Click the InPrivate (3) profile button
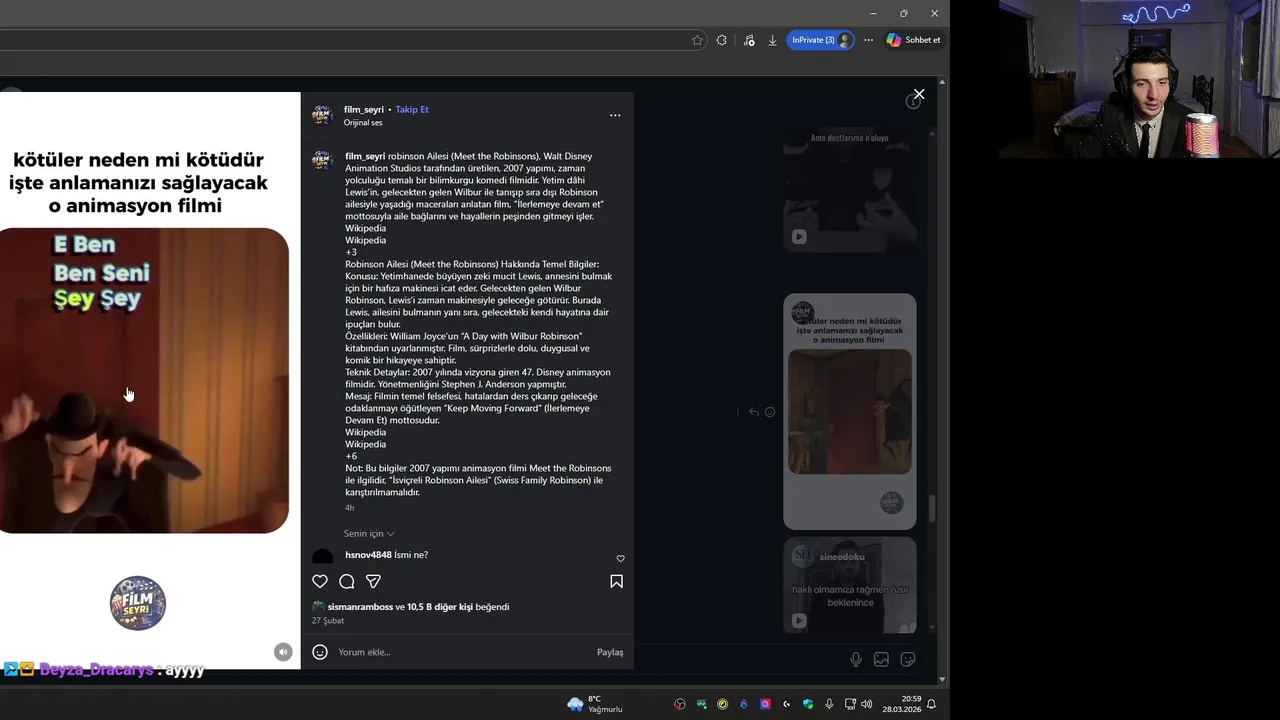This screenshot has width=1280, height=720. click(821, 40)
